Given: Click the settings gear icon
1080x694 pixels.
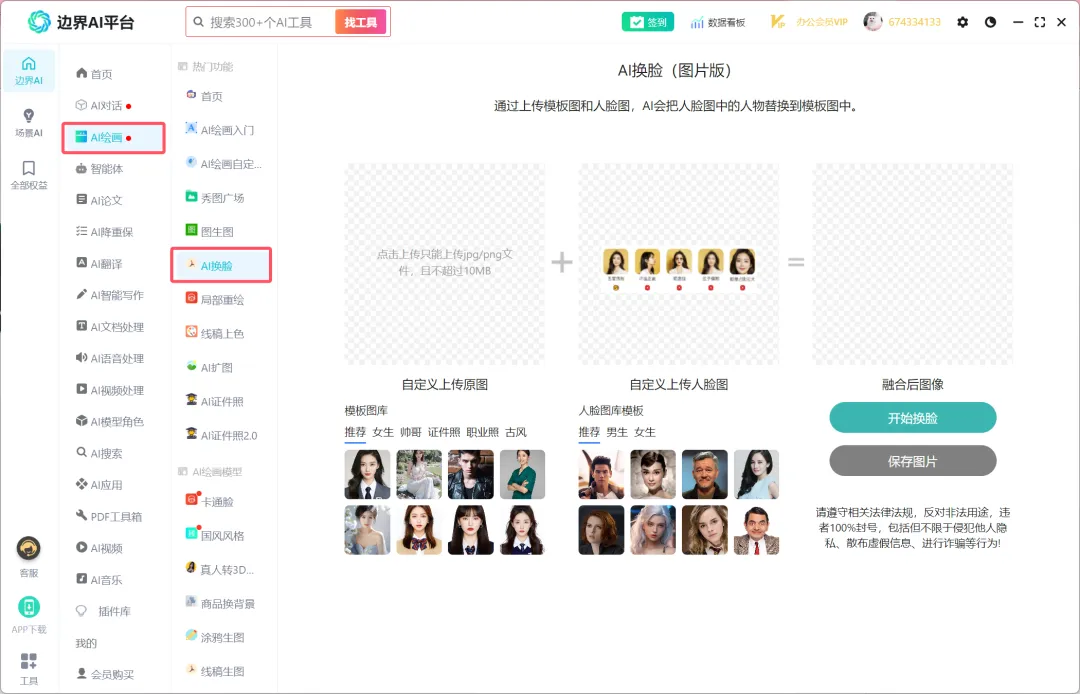Looking at the screenshot, I should click(962, 22).
